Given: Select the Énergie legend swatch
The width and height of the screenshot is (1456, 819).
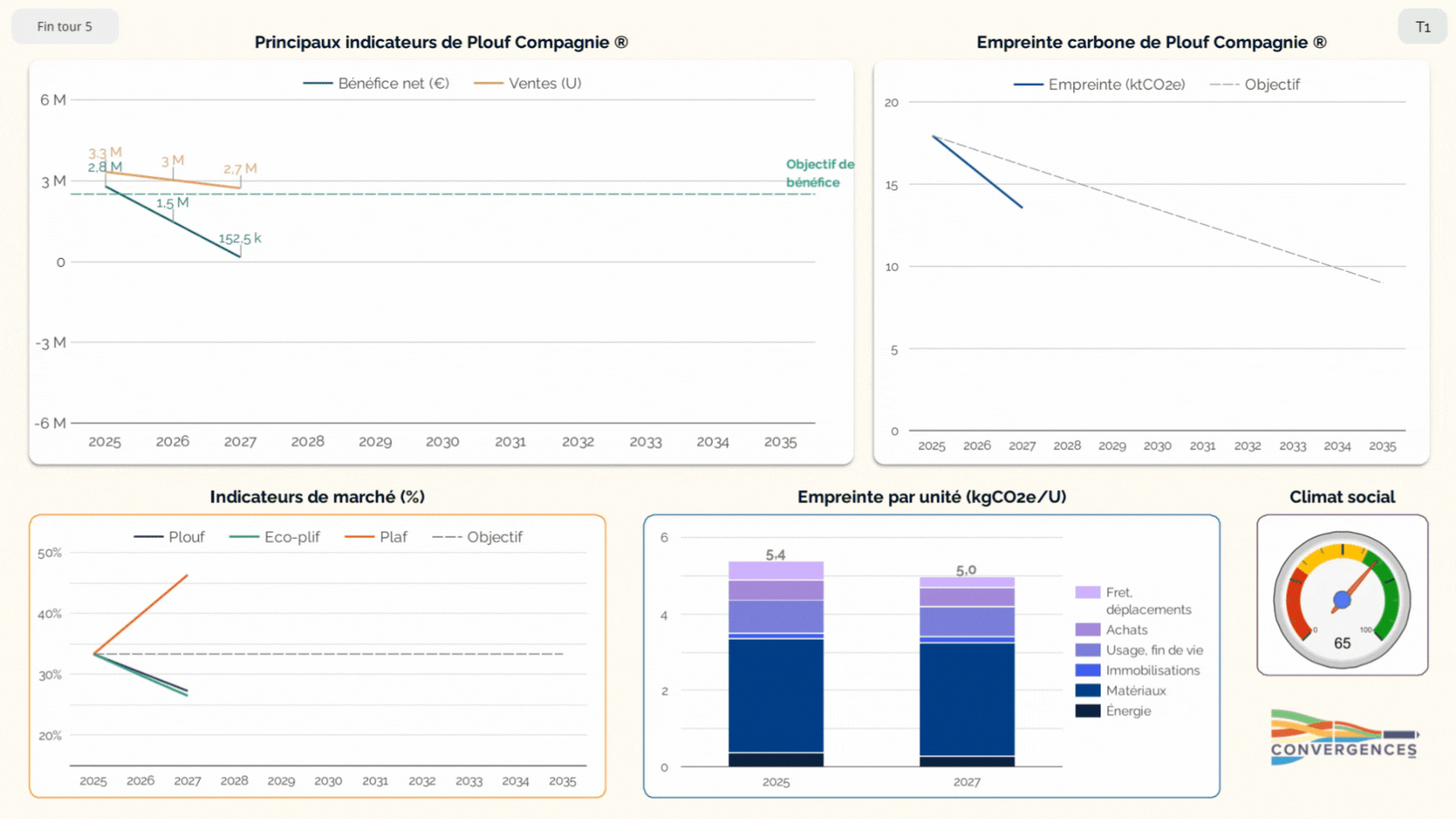Looking at the screenshot, I should click(1087, 711).
